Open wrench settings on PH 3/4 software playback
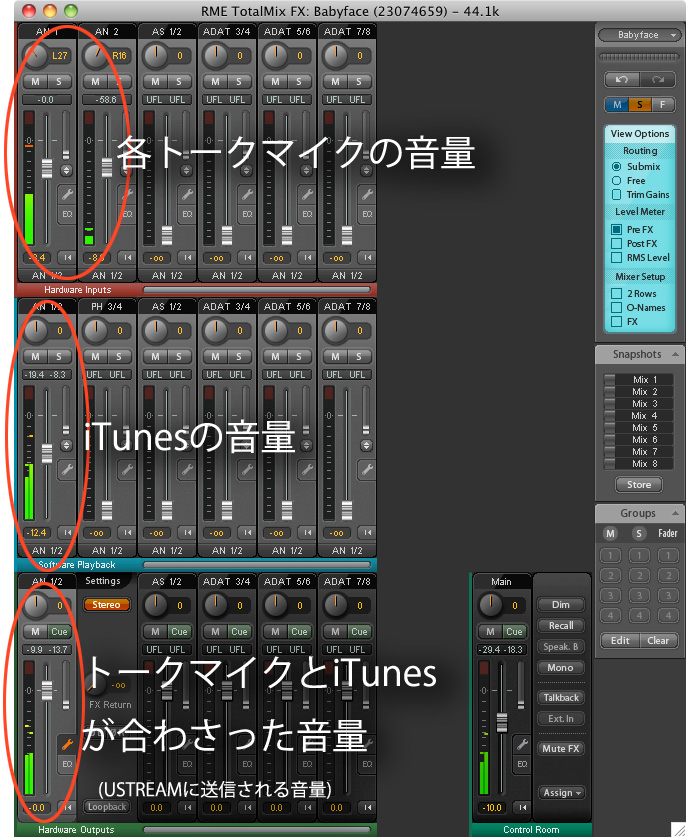The image size is (700, 837). coord(127,469)
